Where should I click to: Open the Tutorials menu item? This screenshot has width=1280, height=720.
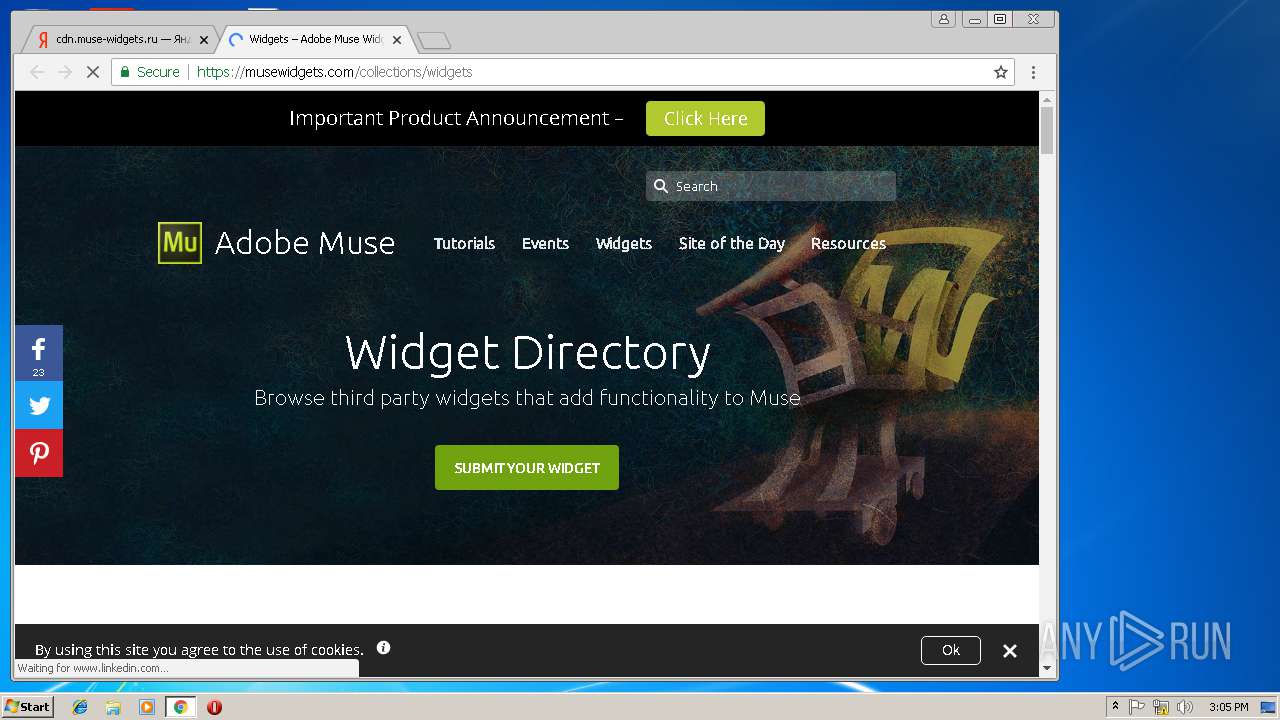tap(464, 243)
